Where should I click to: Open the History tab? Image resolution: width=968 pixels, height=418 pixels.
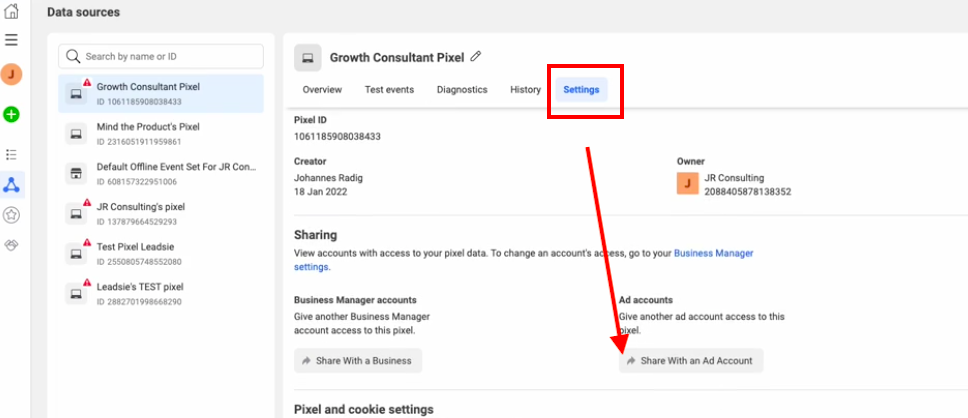click(x=525, y=90)
